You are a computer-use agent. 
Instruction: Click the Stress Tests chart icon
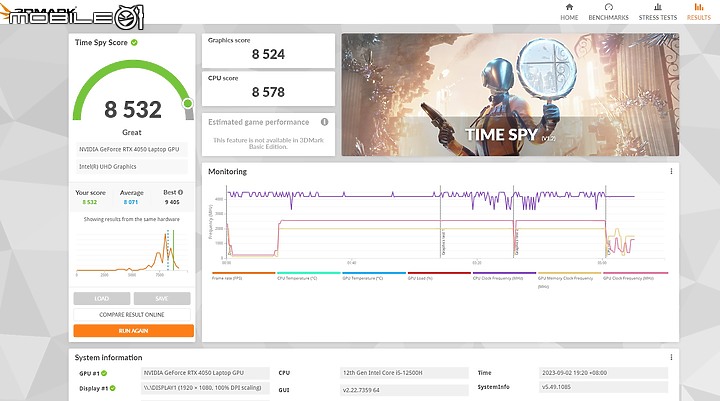pyautogui.click(x=658, y=7)
